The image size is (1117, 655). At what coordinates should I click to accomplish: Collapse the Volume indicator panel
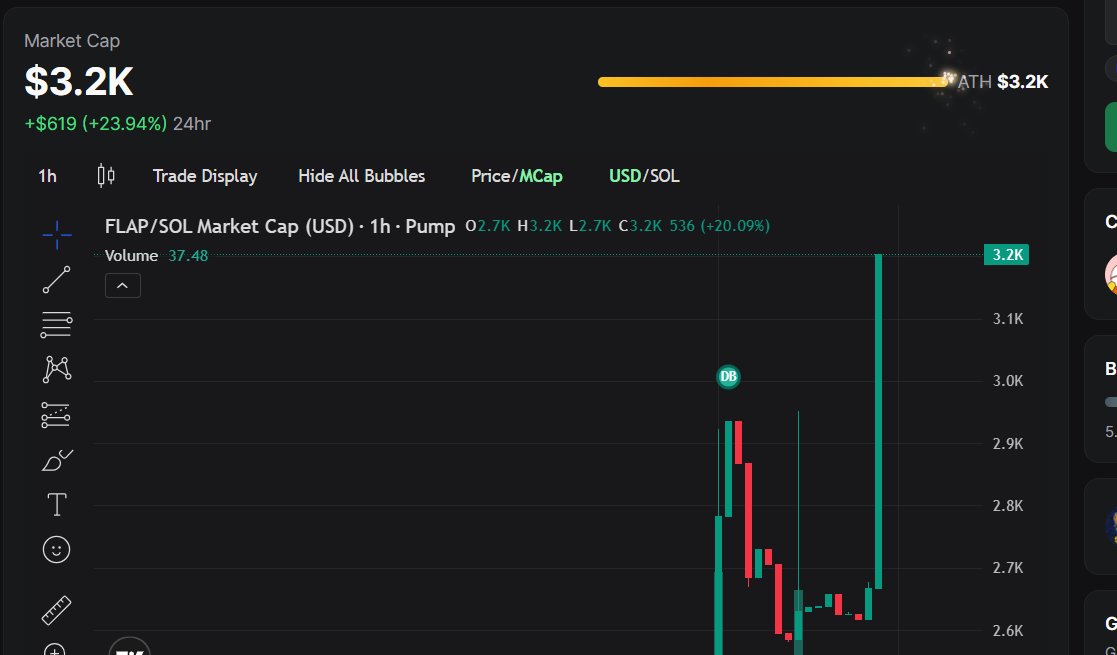[x=122, y=285]
